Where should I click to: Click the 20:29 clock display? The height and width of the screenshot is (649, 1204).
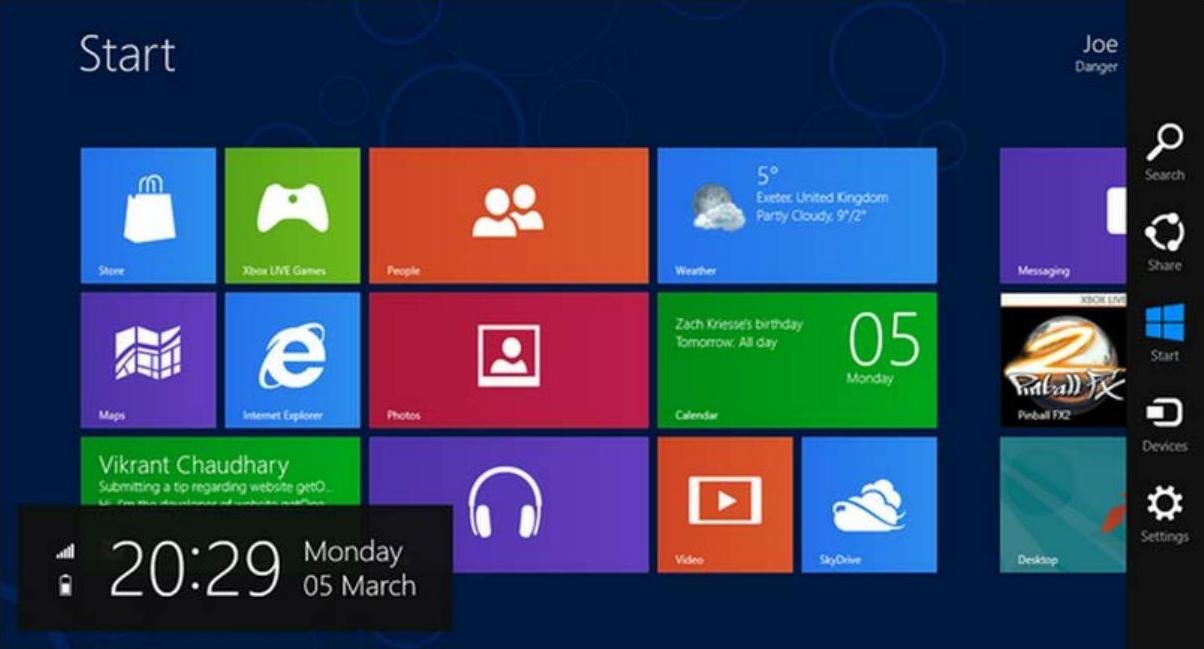(x=195, y=569)
